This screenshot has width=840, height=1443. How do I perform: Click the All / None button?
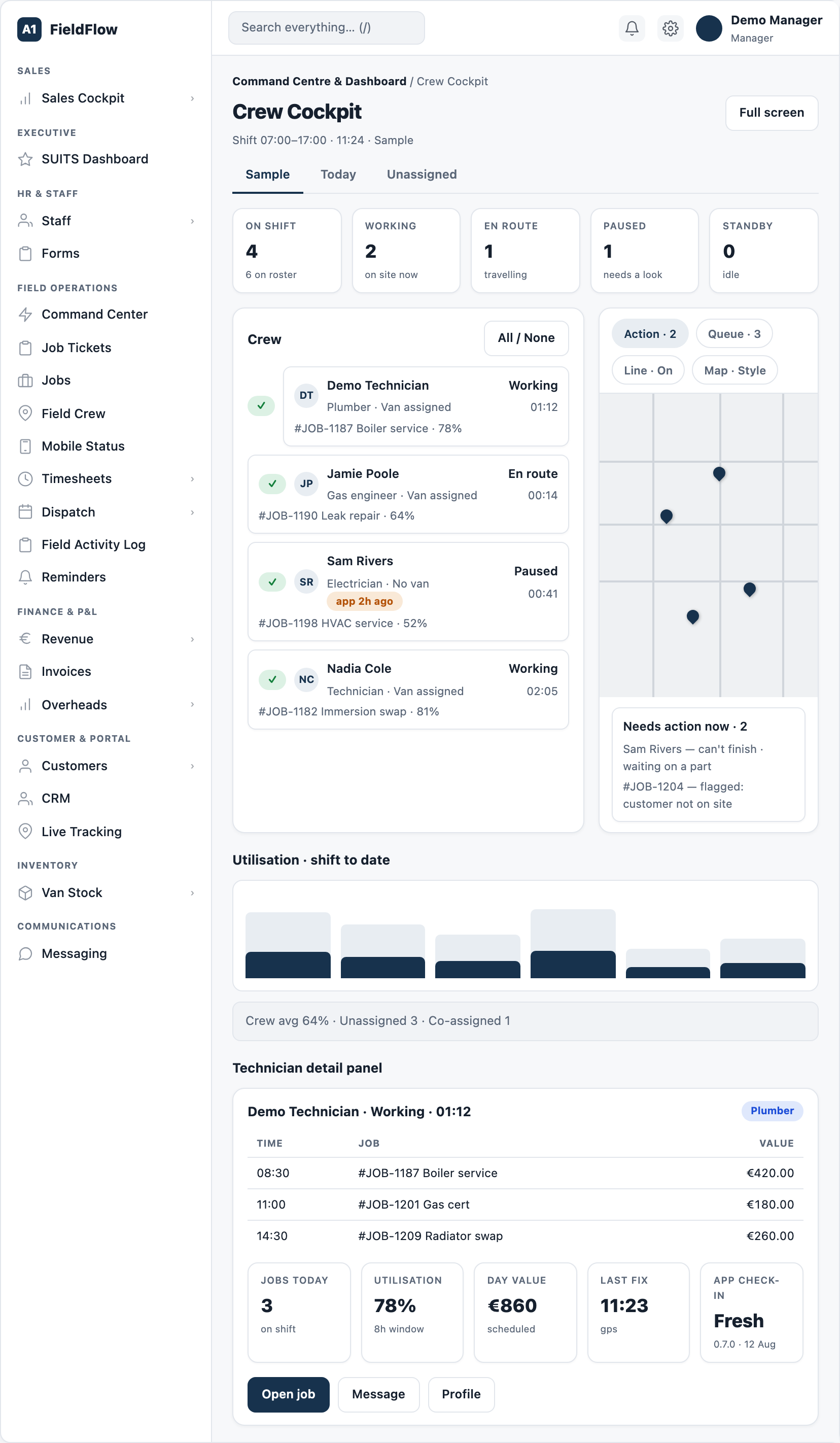pyautogui.click(x=526, y=338)
